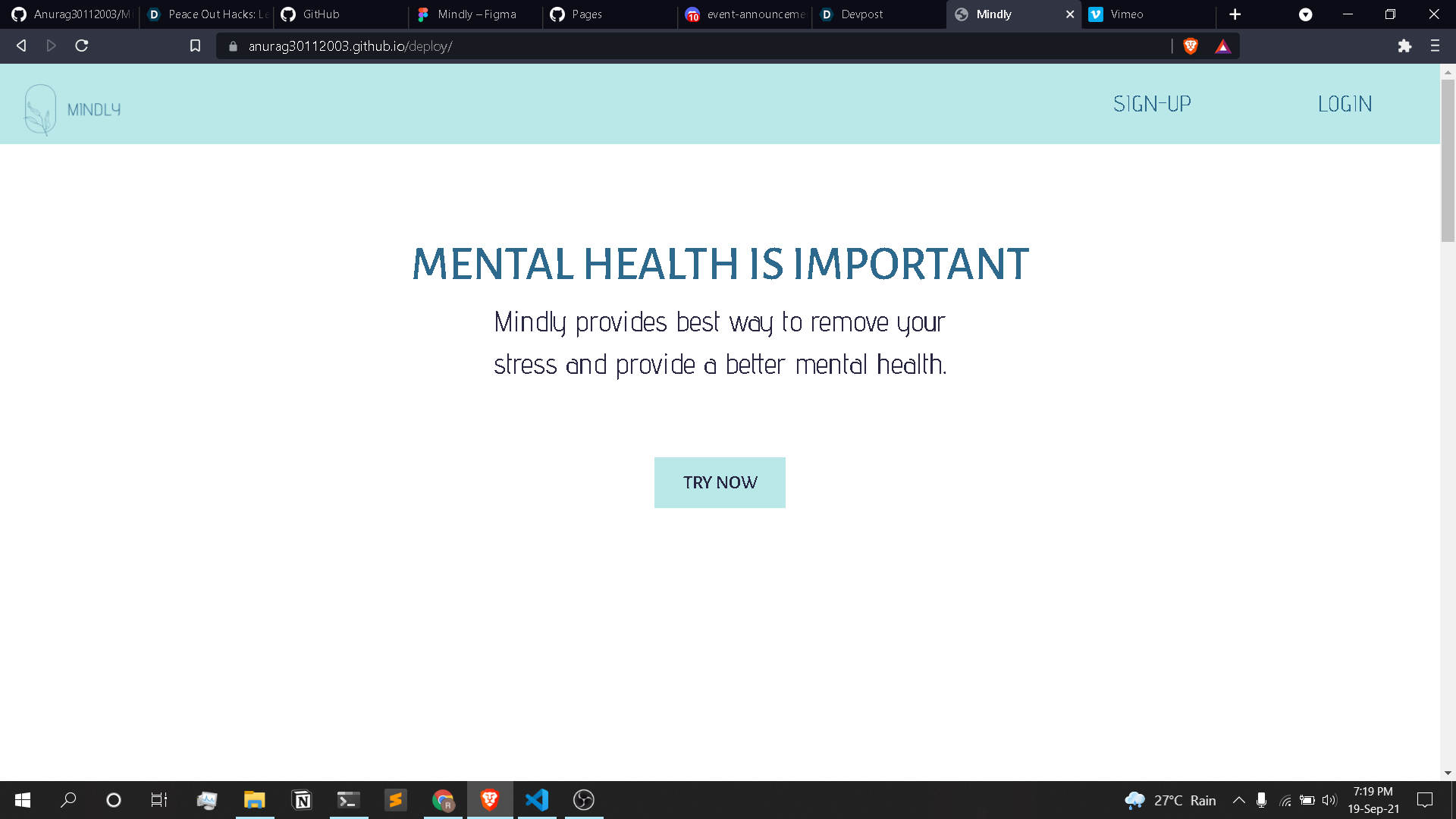Screen dimensions: 1456x819
Task: Bookmark this page with bookmark icon
Action: [x=195, y=46]
